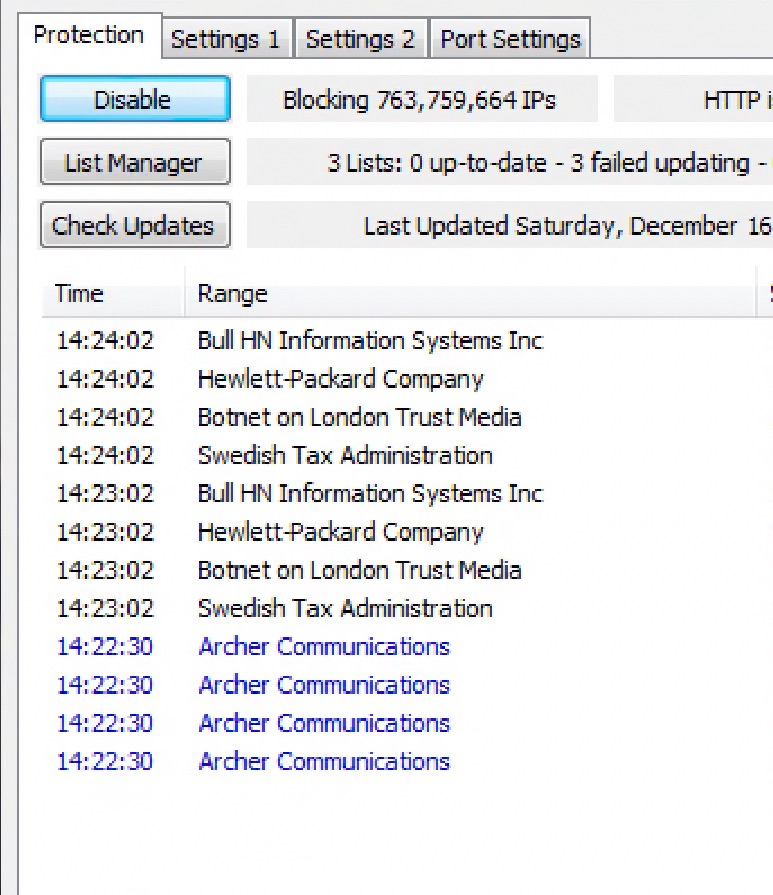Click the Check Updates button
Image resolution: width=773 pixels, height=895 pixels.
134,225
